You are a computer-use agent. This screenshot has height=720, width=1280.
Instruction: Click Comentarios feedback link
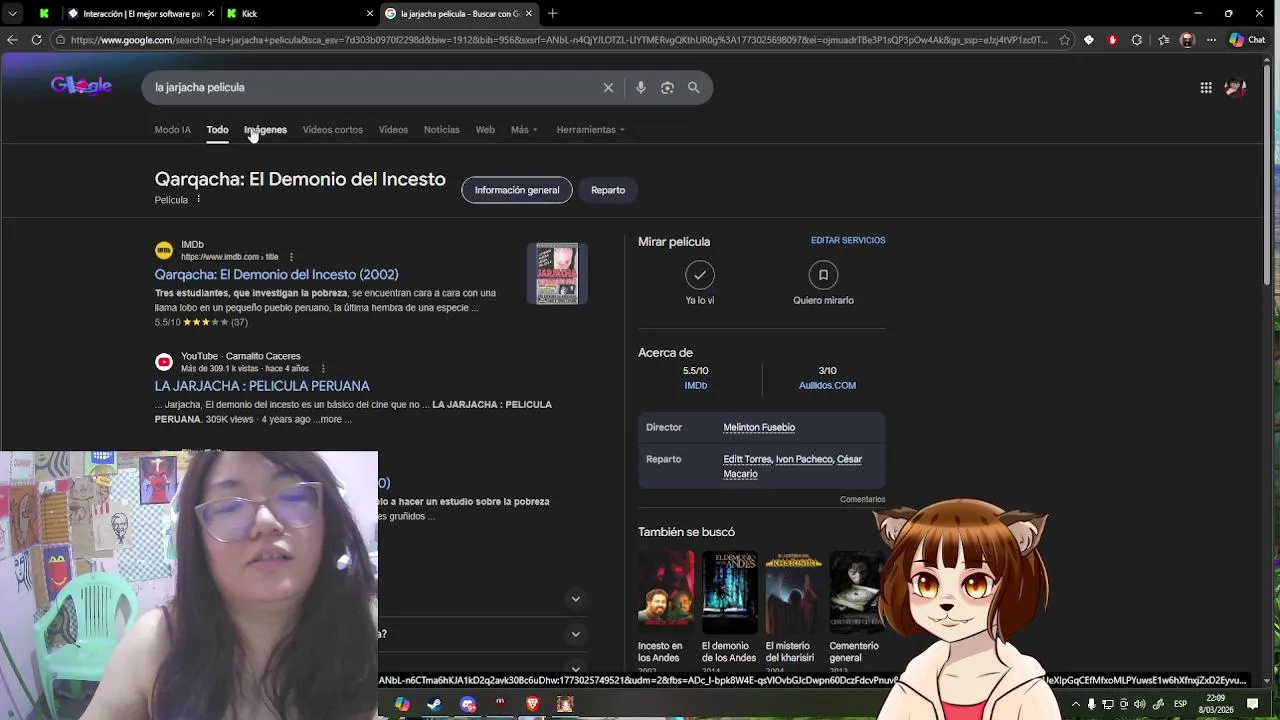click(x=862, y=499)
